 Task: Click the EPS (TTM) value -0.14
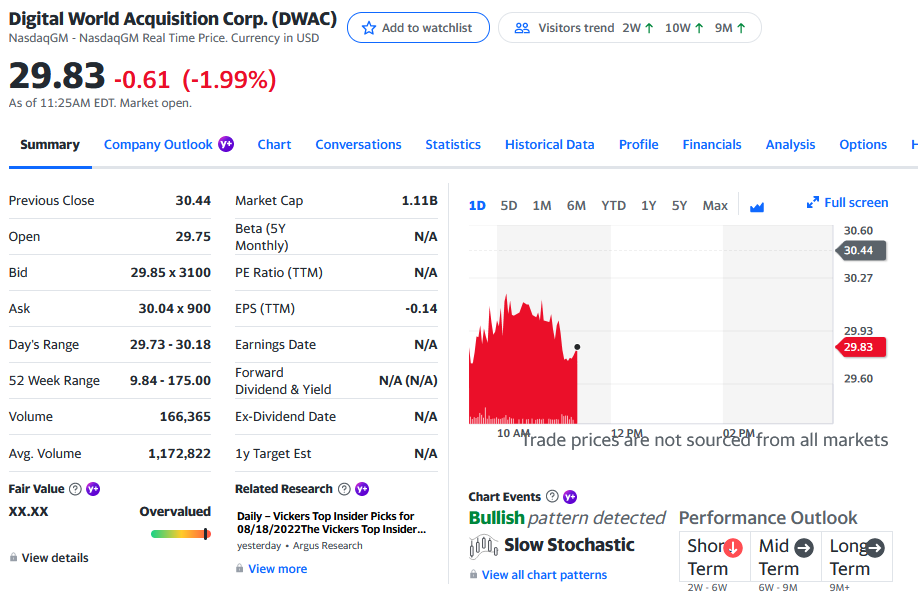pyautogui.click(x=421, y=309)
